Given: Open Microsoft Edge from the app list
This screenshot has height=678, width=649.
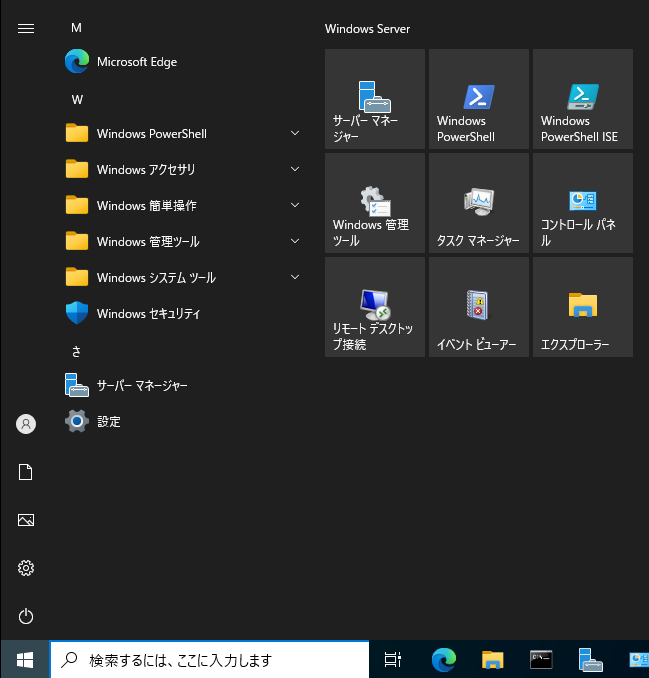Looking at the screenshot, I should pos(137,62).
